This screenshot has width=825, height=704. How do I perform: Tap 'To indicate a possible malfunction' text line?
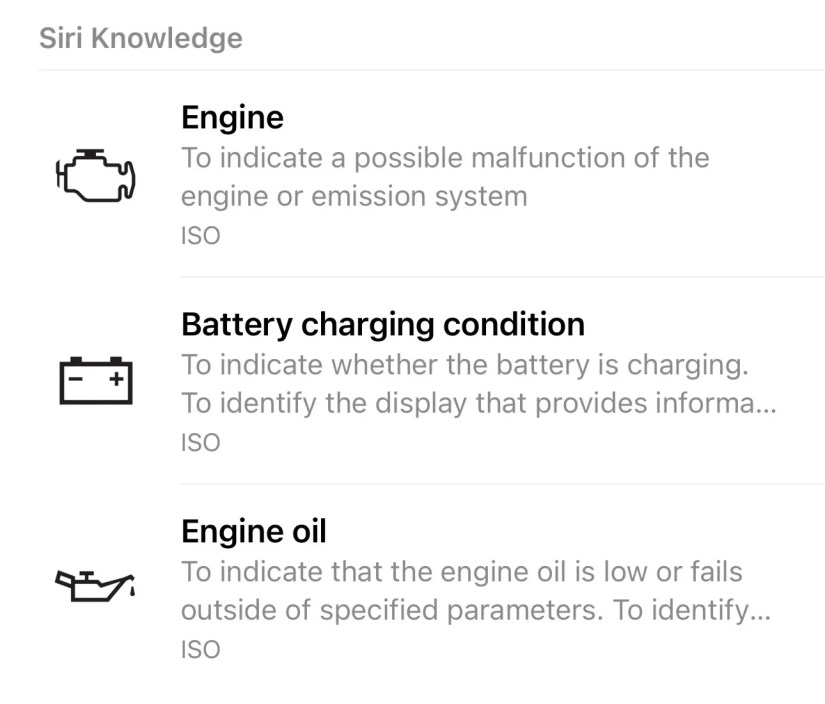click(x=444, y=158)
